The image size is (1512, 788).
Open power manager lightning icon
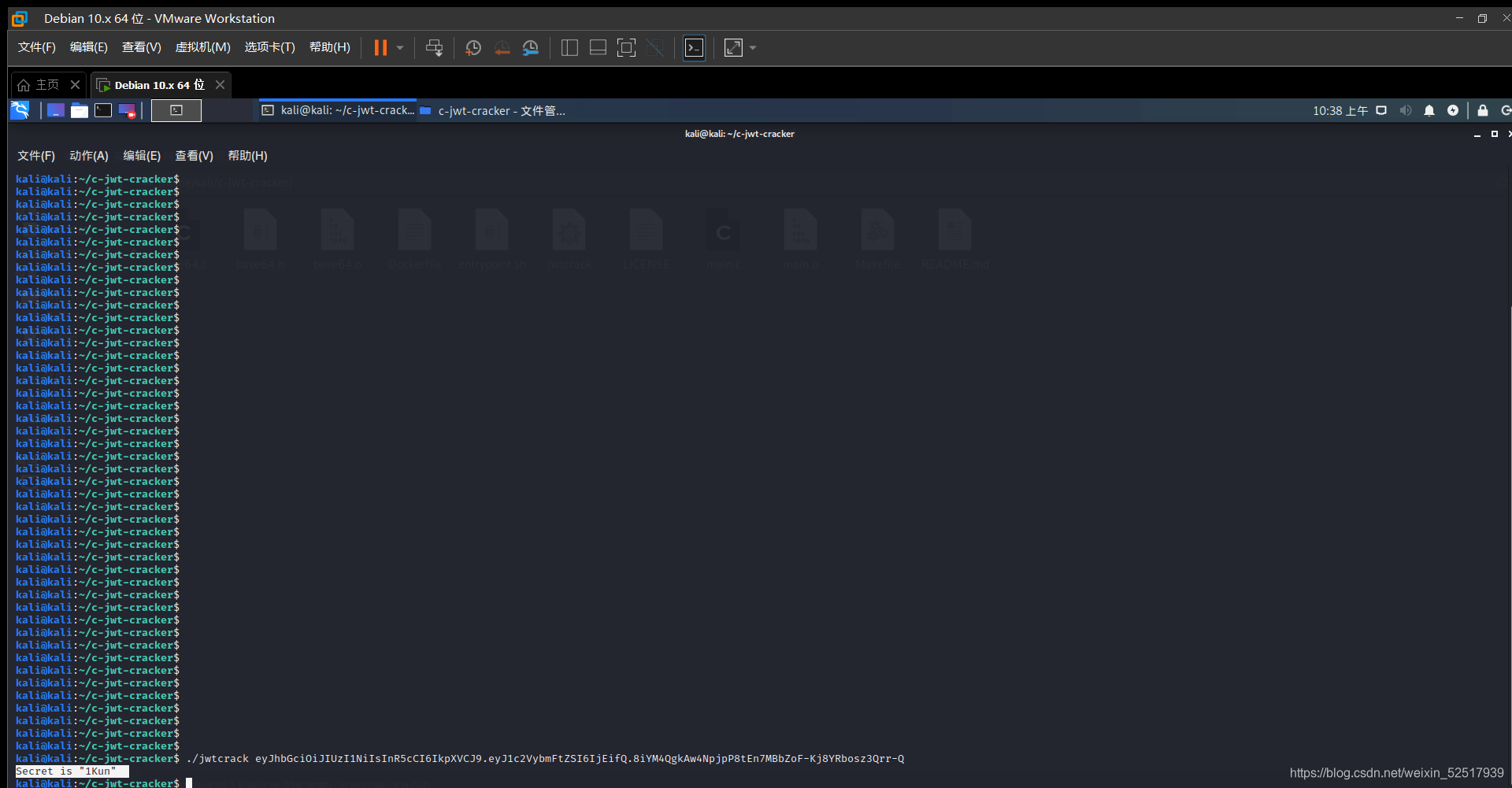[1453, 110]
